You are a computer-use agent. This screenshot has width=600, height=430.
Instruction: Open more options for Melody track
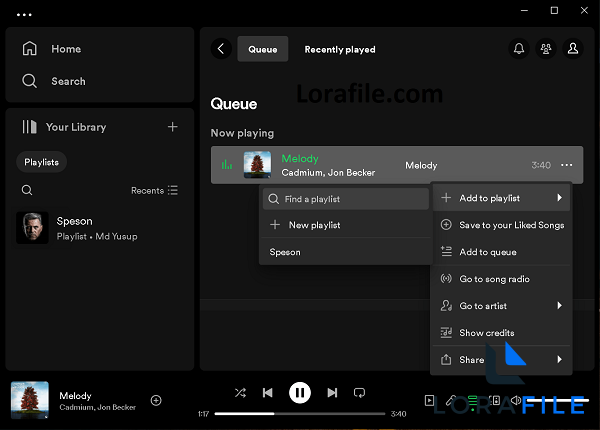coord(567,165)
